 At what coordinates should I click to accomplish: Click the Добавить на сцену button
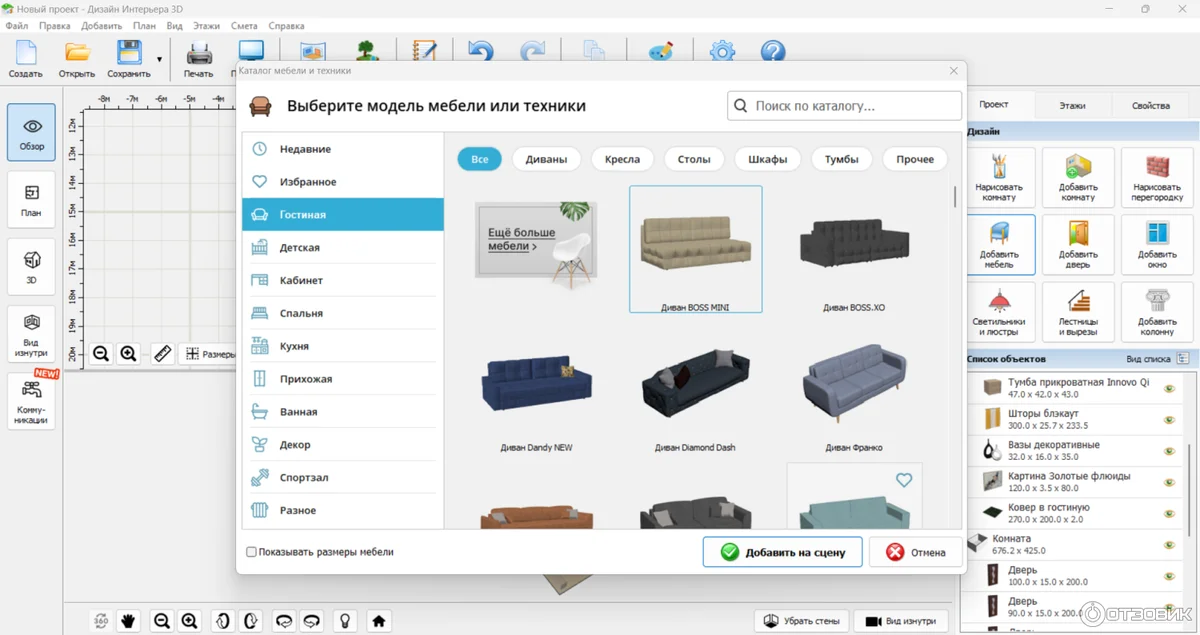click(x=783, y=552)
